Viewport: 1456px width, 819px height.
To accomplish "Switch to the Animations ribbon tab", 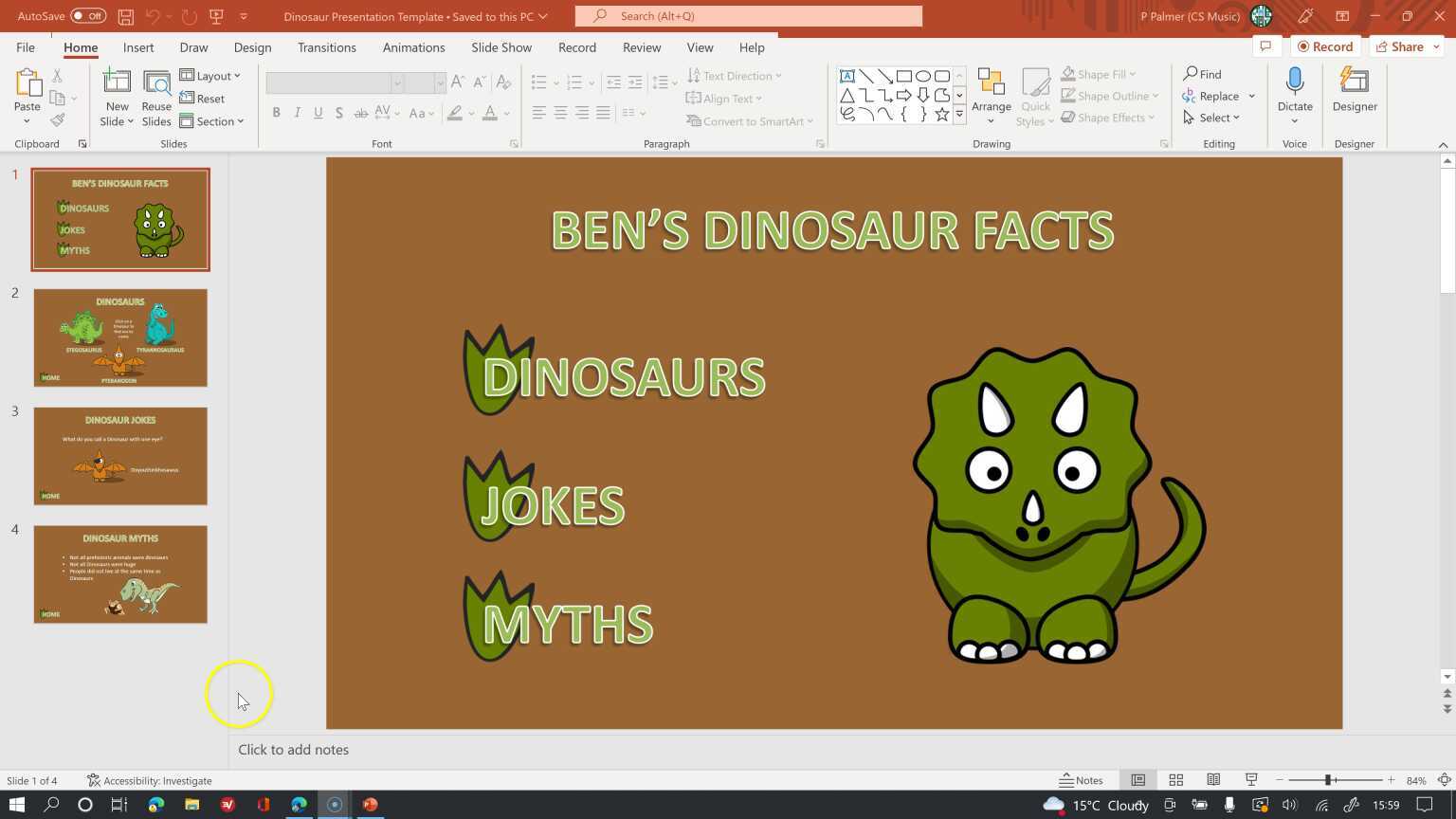I will coord(413,47).
